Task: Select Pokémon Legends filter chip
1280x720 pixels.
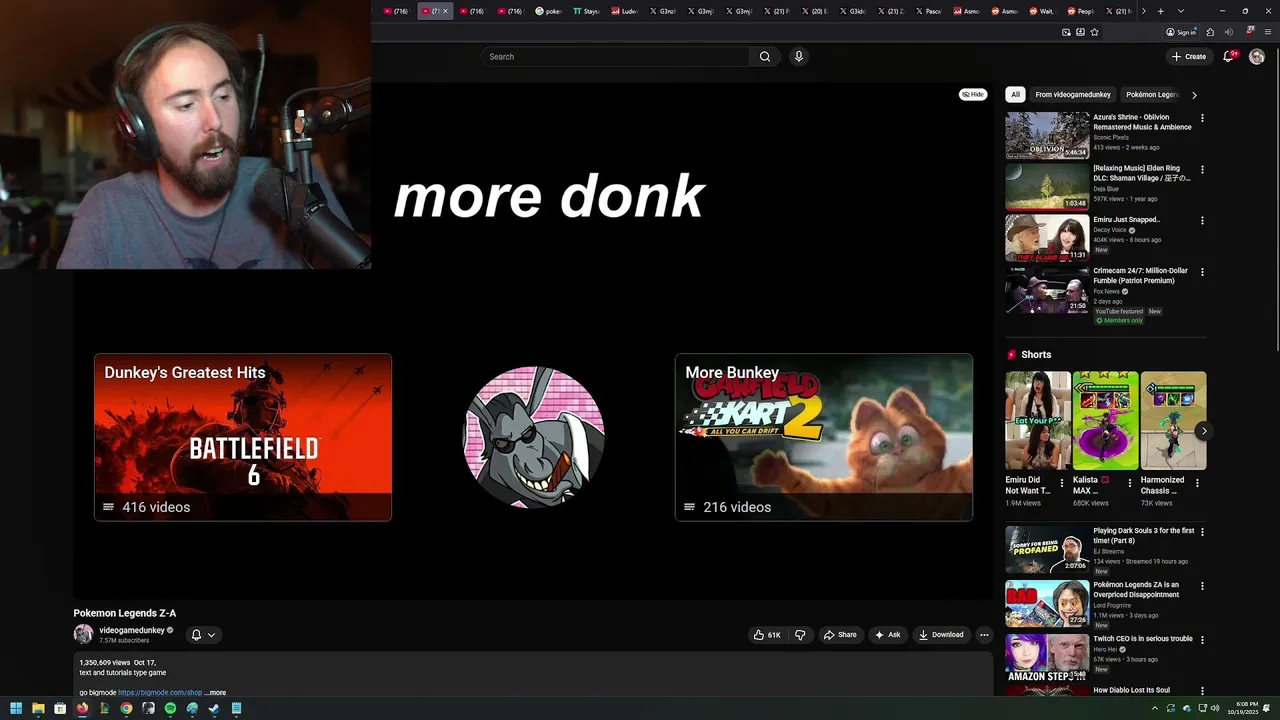Action: pyautogui.click(x=1152, y=95)
